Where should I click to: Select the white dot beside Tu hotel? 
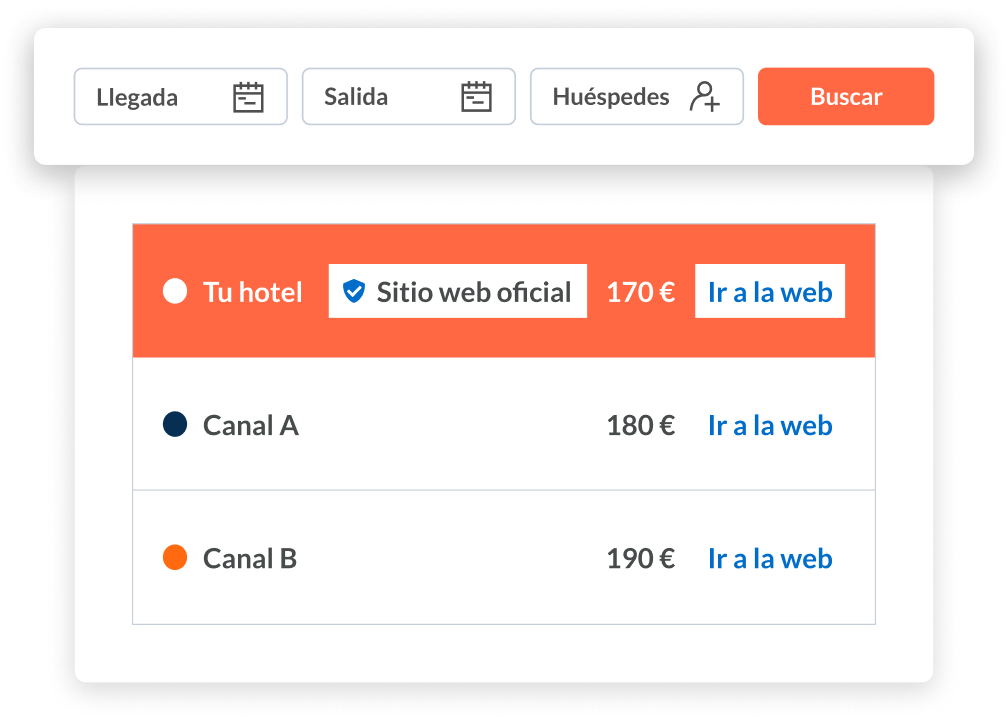pos(175,292)
